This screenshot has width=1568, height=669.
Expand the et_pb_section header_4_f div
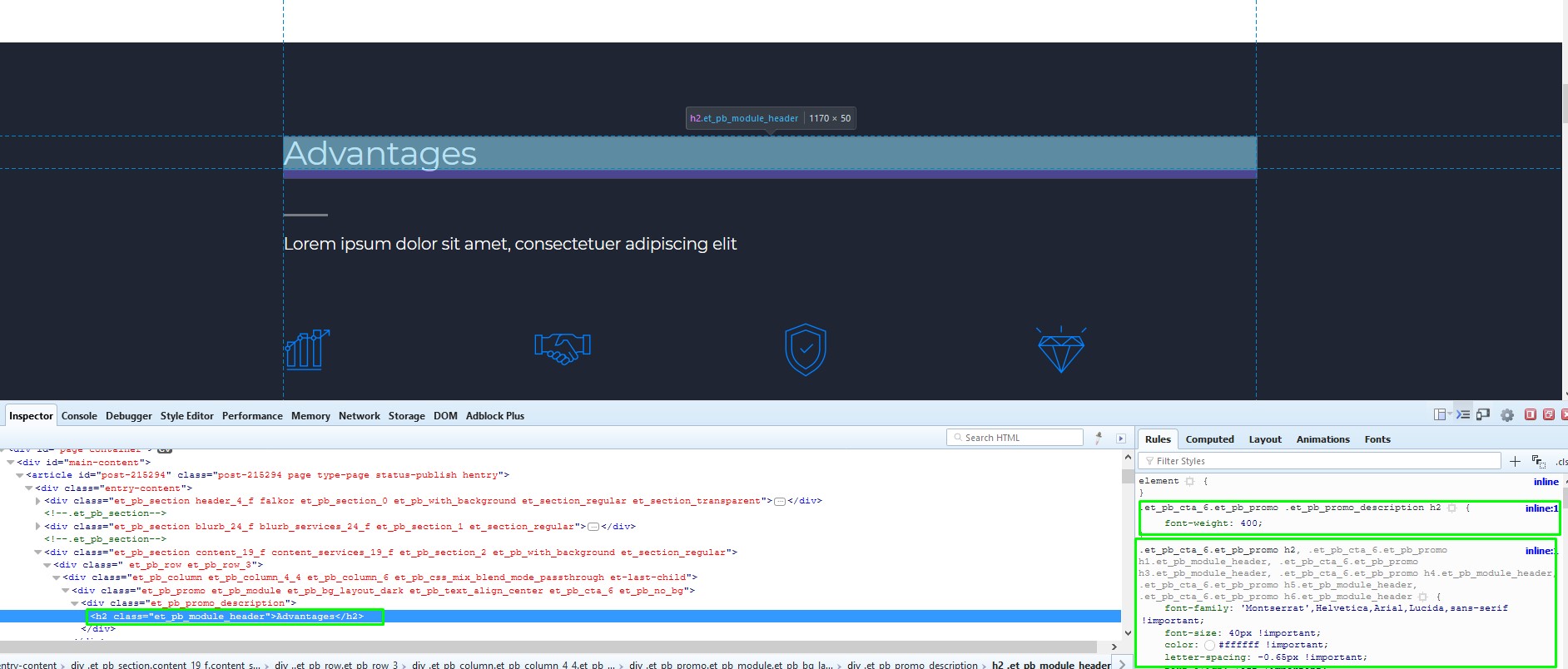coord(38,501)
